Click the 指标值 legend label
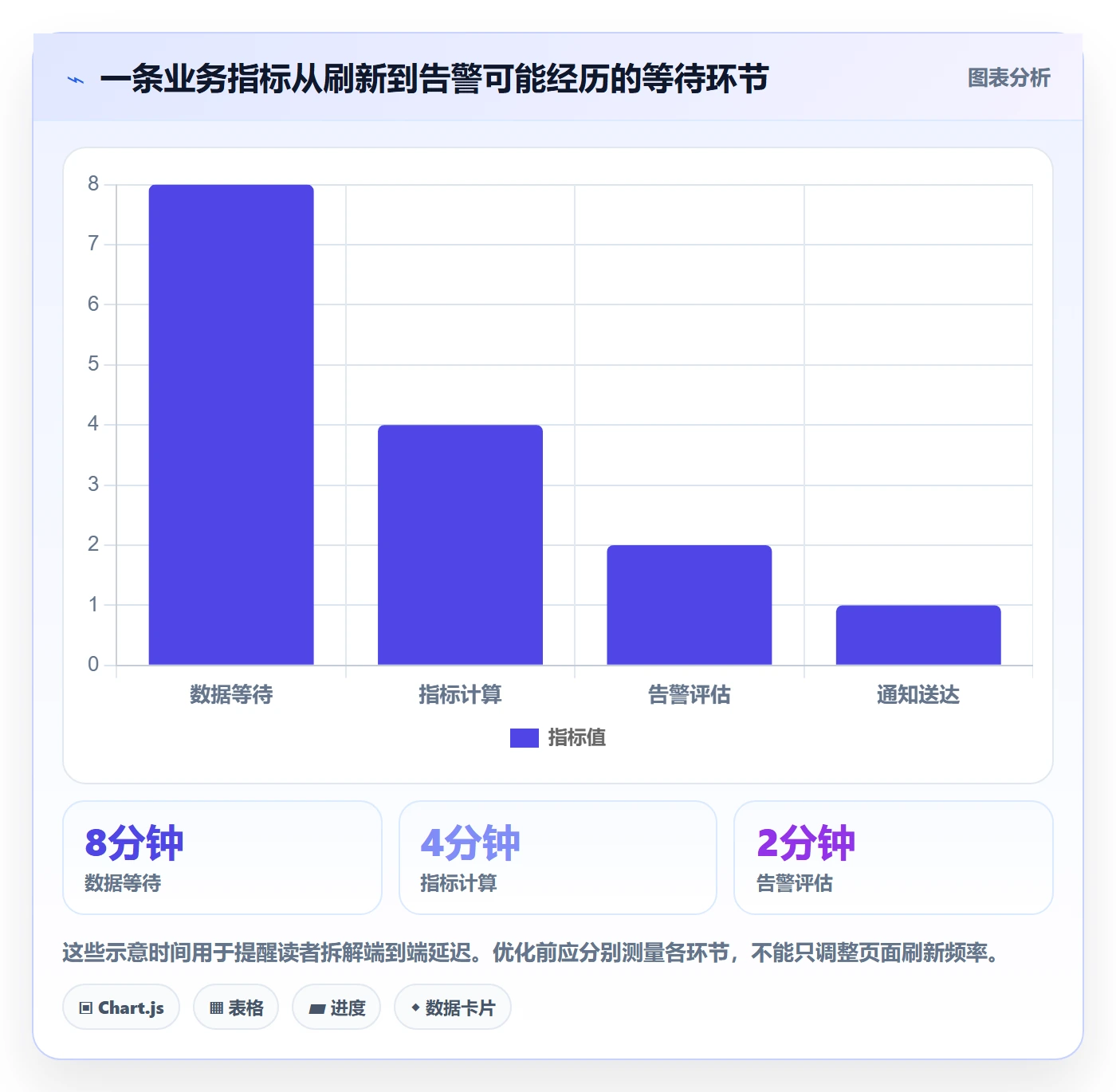The image size is (1116, 1092). (x=577, y=738)
